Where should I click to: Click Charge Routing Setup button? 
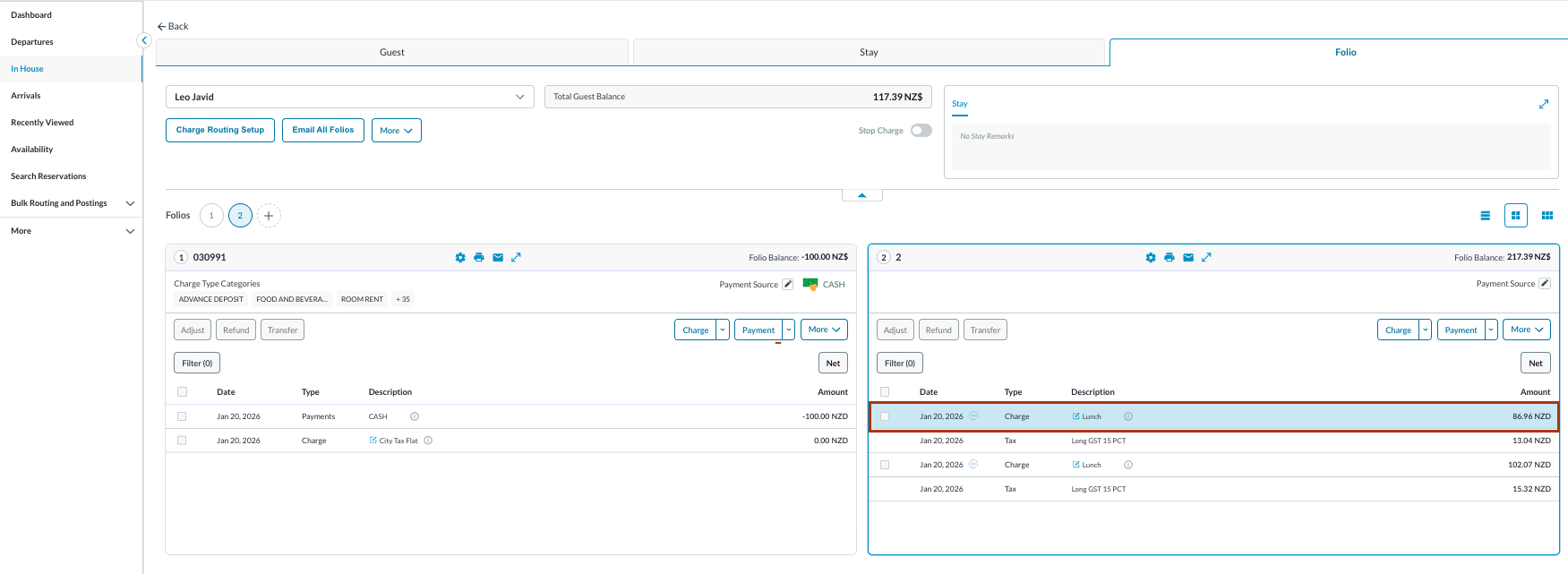pos(220,130)
